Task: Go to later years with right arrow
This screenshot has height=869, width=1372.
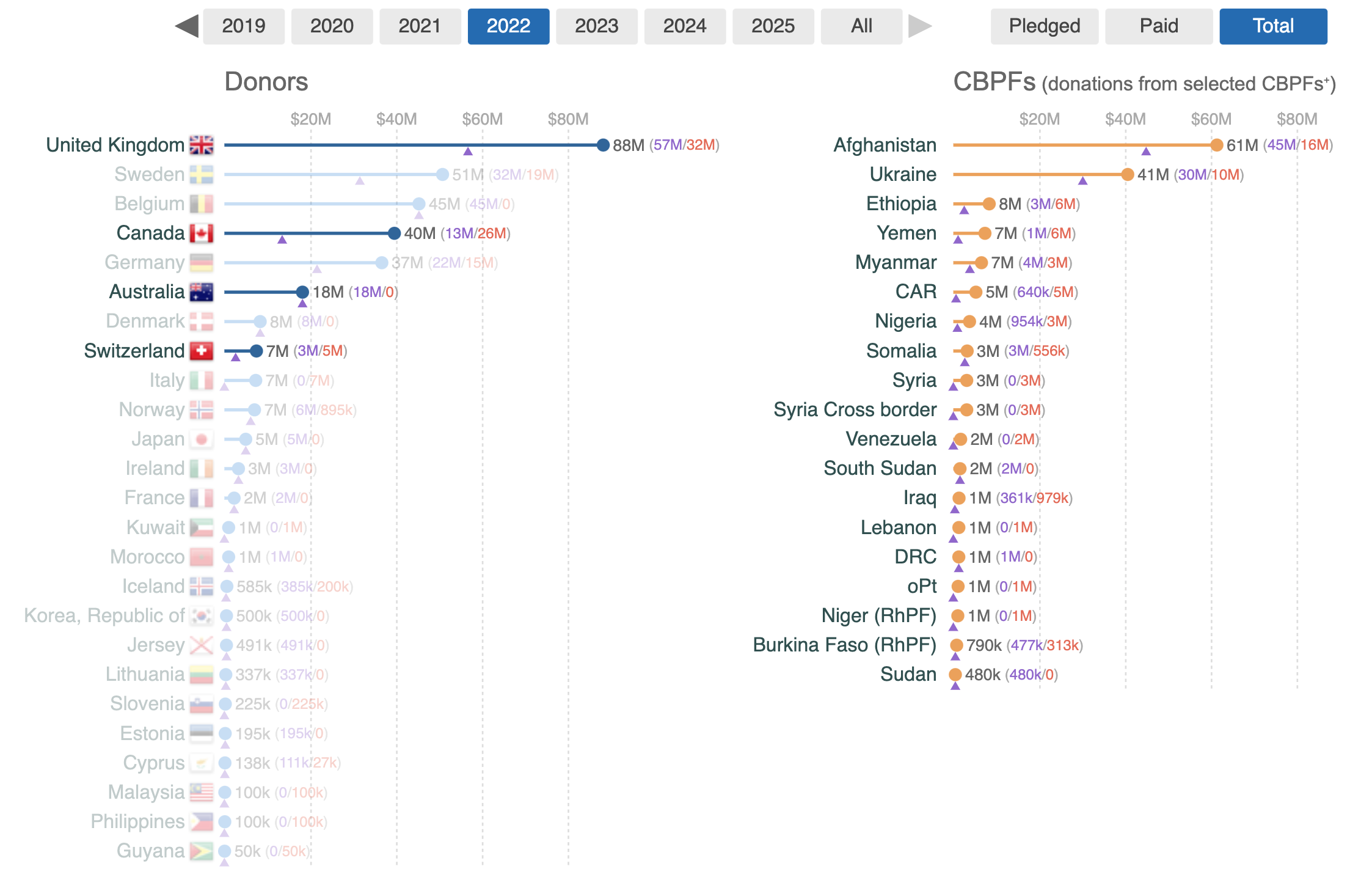Action: (920, 26)
